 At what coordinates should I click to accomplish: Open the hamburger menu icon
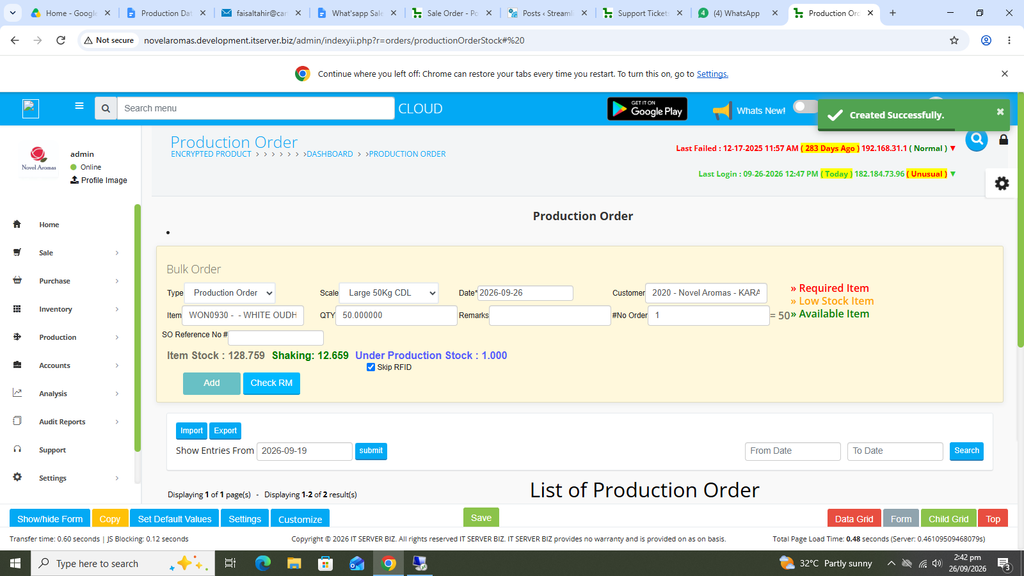[x=79, y=106]
